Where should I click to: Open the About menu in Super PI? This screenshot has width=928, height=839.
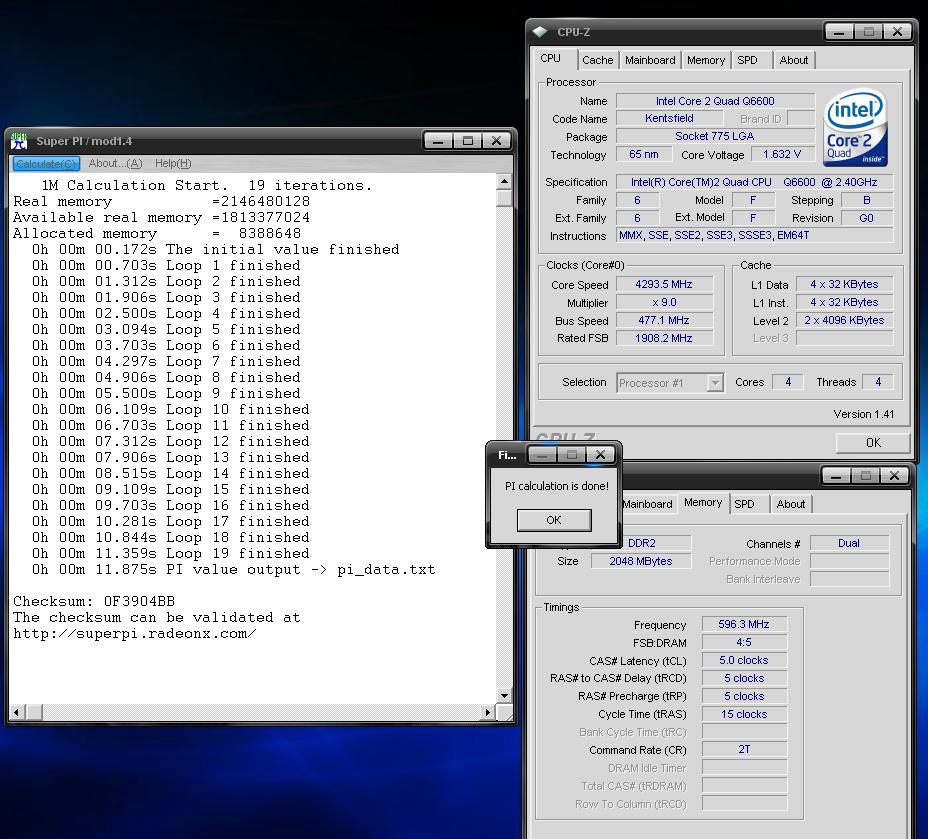point(115,163)
